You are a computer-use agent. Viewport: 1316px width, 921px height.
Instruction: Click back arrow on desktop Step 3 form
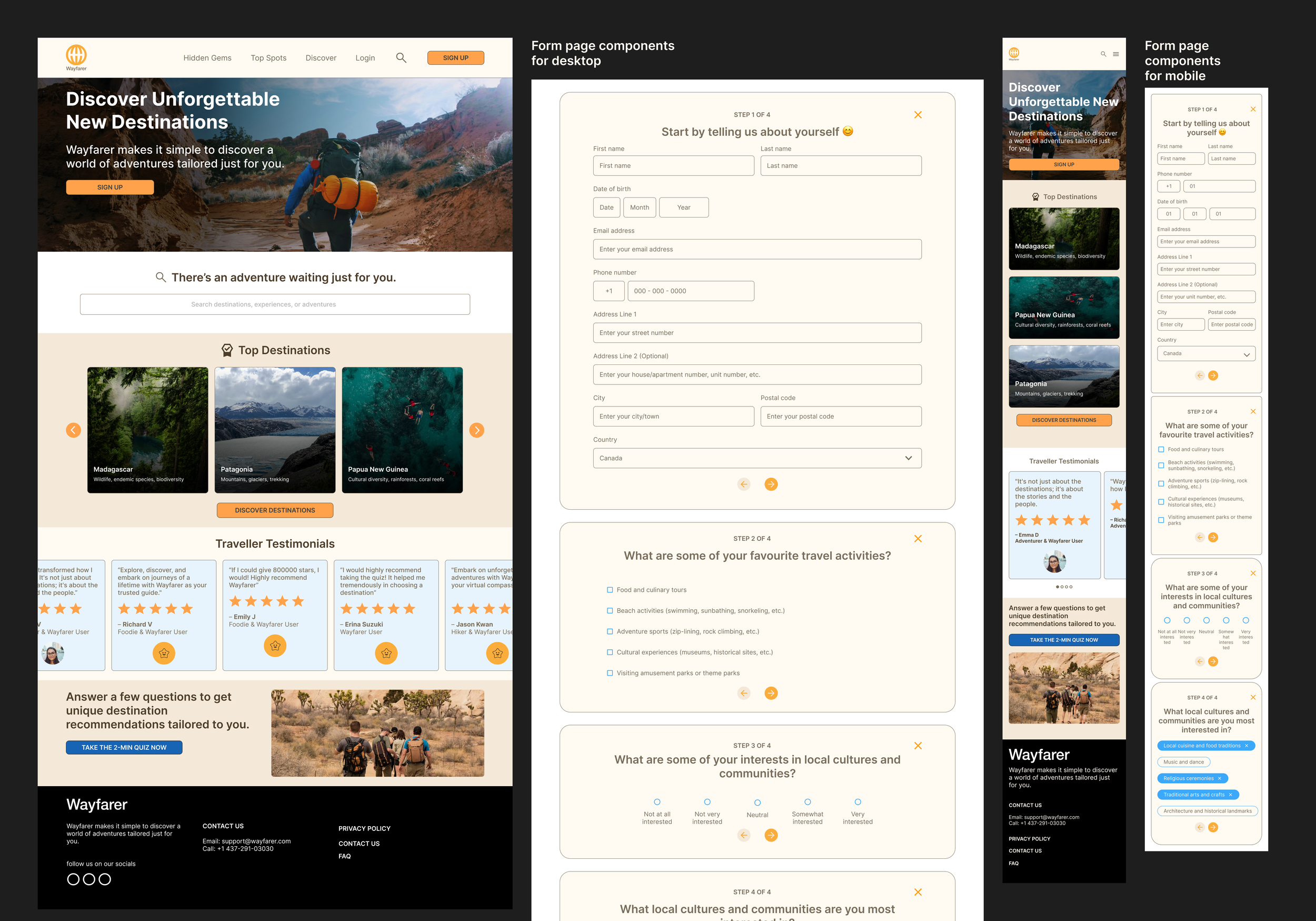pos(743,835)
